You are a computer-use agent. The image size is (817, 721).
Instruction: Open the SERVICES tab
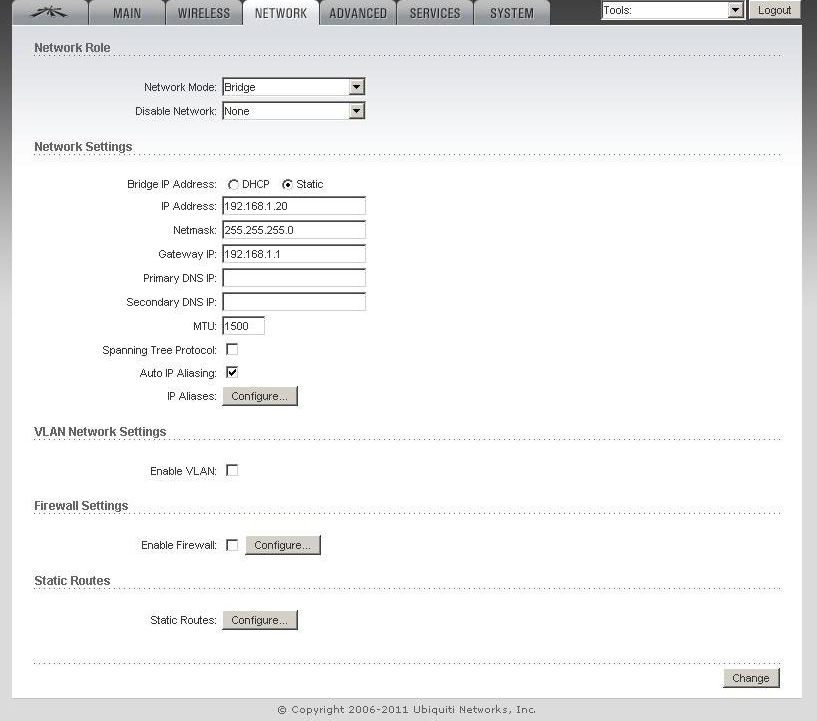point(435,13)
